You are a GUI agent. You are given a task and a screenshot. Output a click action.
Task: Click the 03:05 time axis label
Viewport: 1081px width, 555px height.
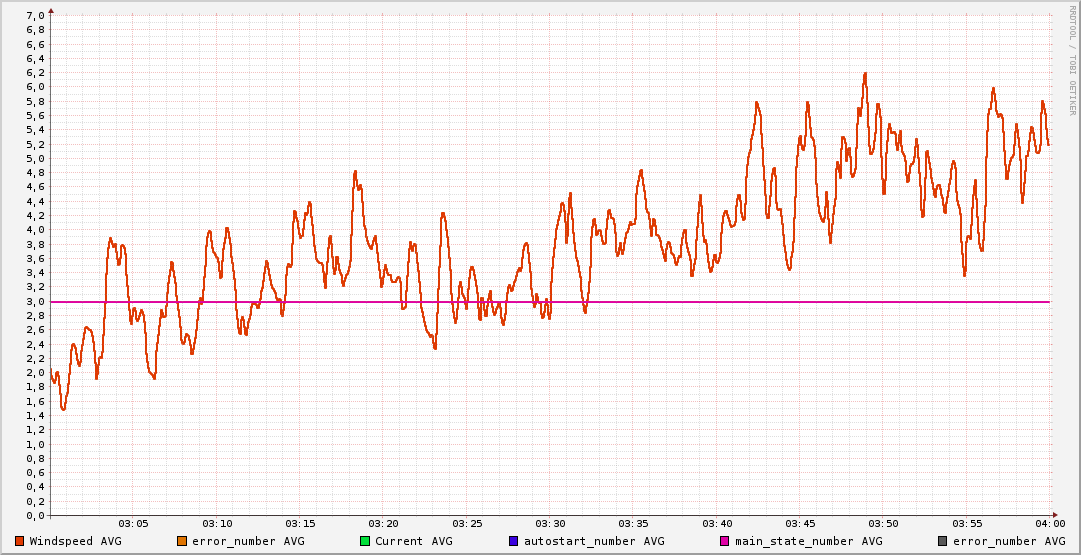click(134, 523)
